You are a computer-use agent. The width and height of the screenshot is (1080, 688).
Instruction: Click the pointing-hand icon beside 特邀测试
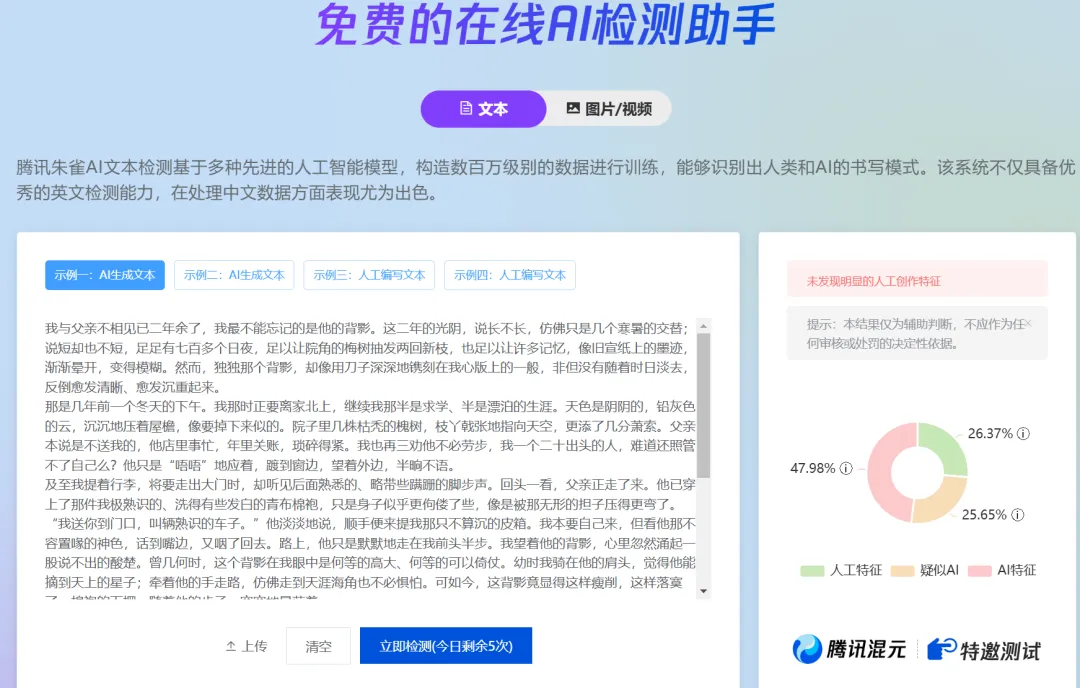point(940,648)
